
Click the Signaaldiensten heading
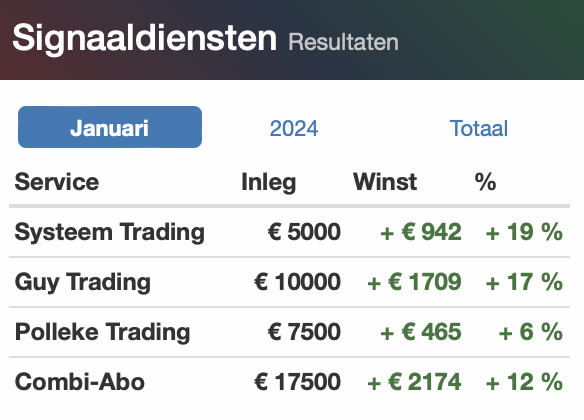[145, 38]
